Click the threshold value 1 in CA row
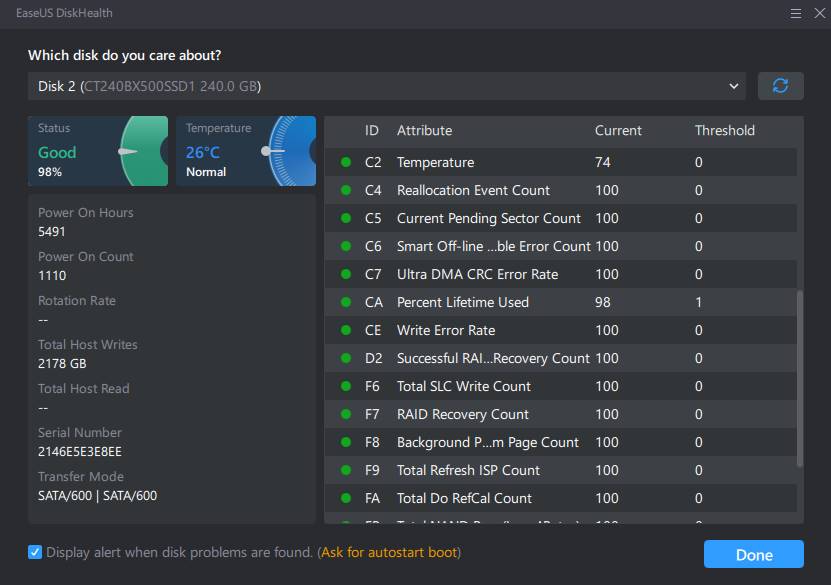This screenshot has height=585, width=831. point(699,302)
